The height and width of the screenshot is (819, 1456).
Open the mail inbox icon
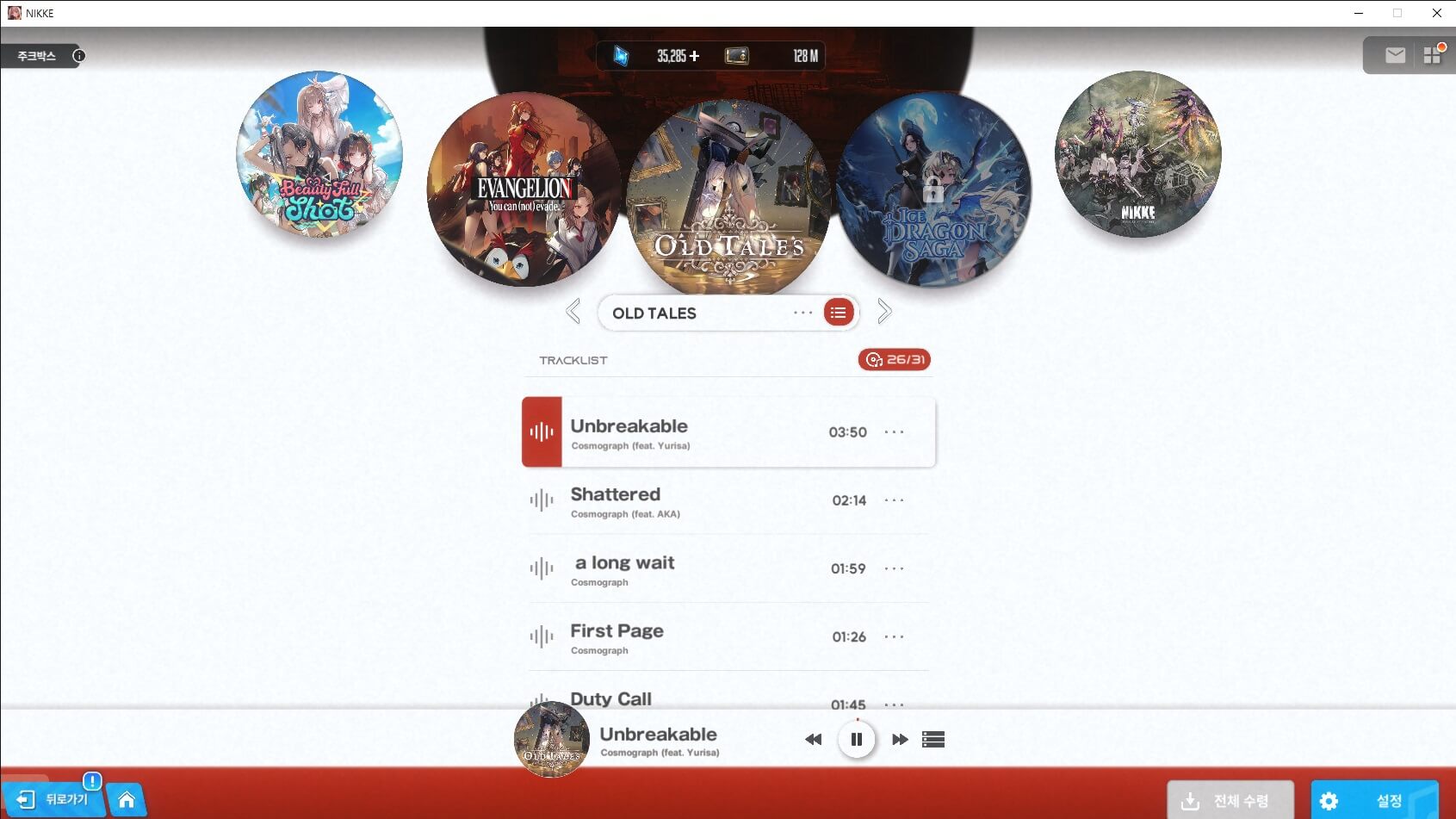coord(1396,55)
